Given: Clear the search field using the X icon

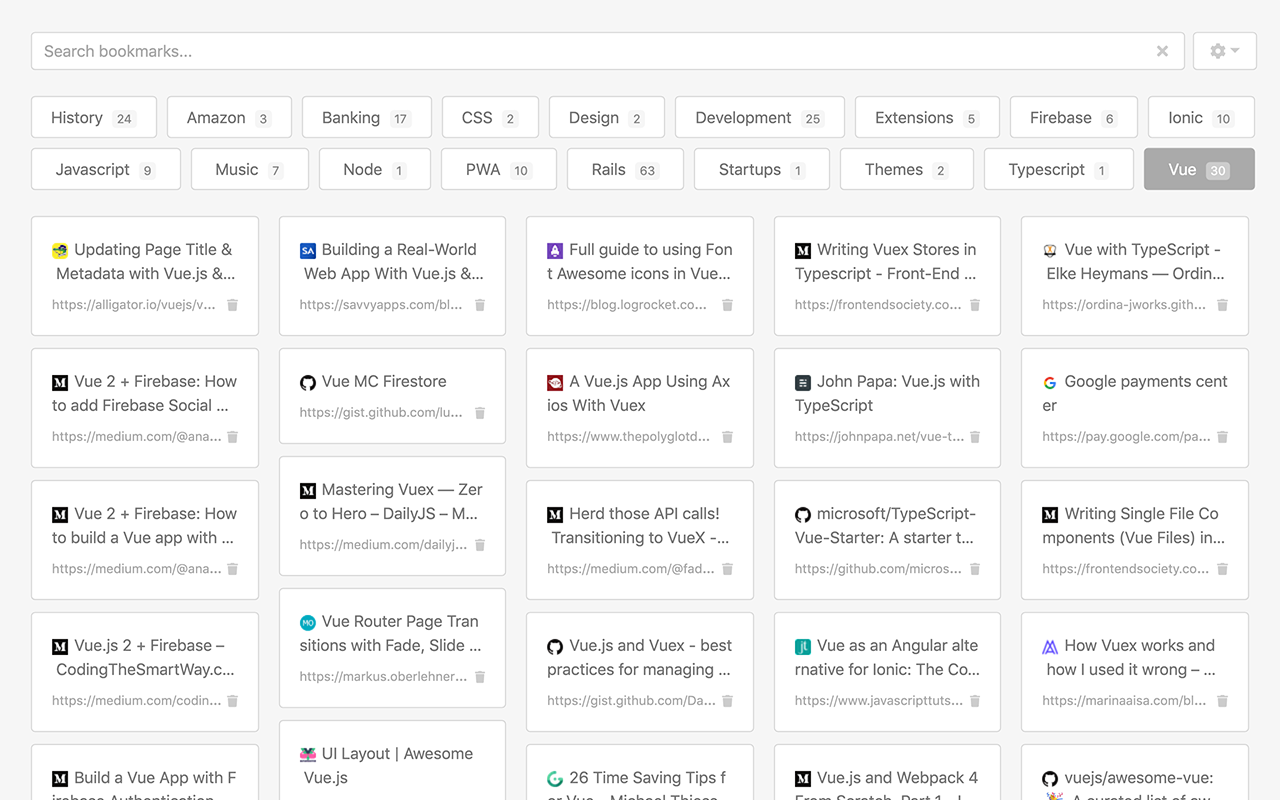Looking at the screenshot, I should (x=1162, y=50).
